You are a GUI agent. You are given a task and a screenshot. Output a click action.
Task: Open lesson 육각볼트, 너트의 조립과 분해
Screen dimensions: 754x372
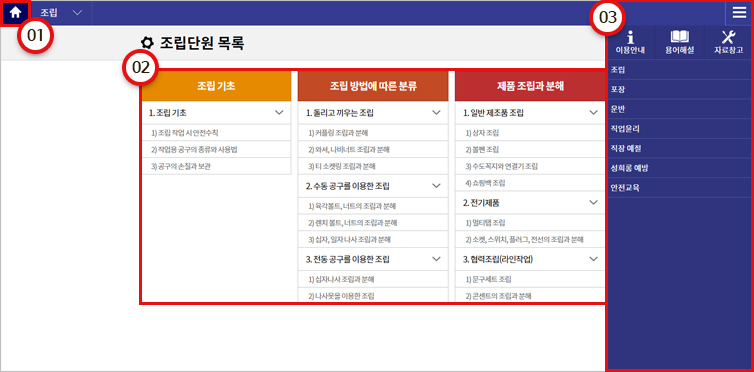click(x=373, y=206)
